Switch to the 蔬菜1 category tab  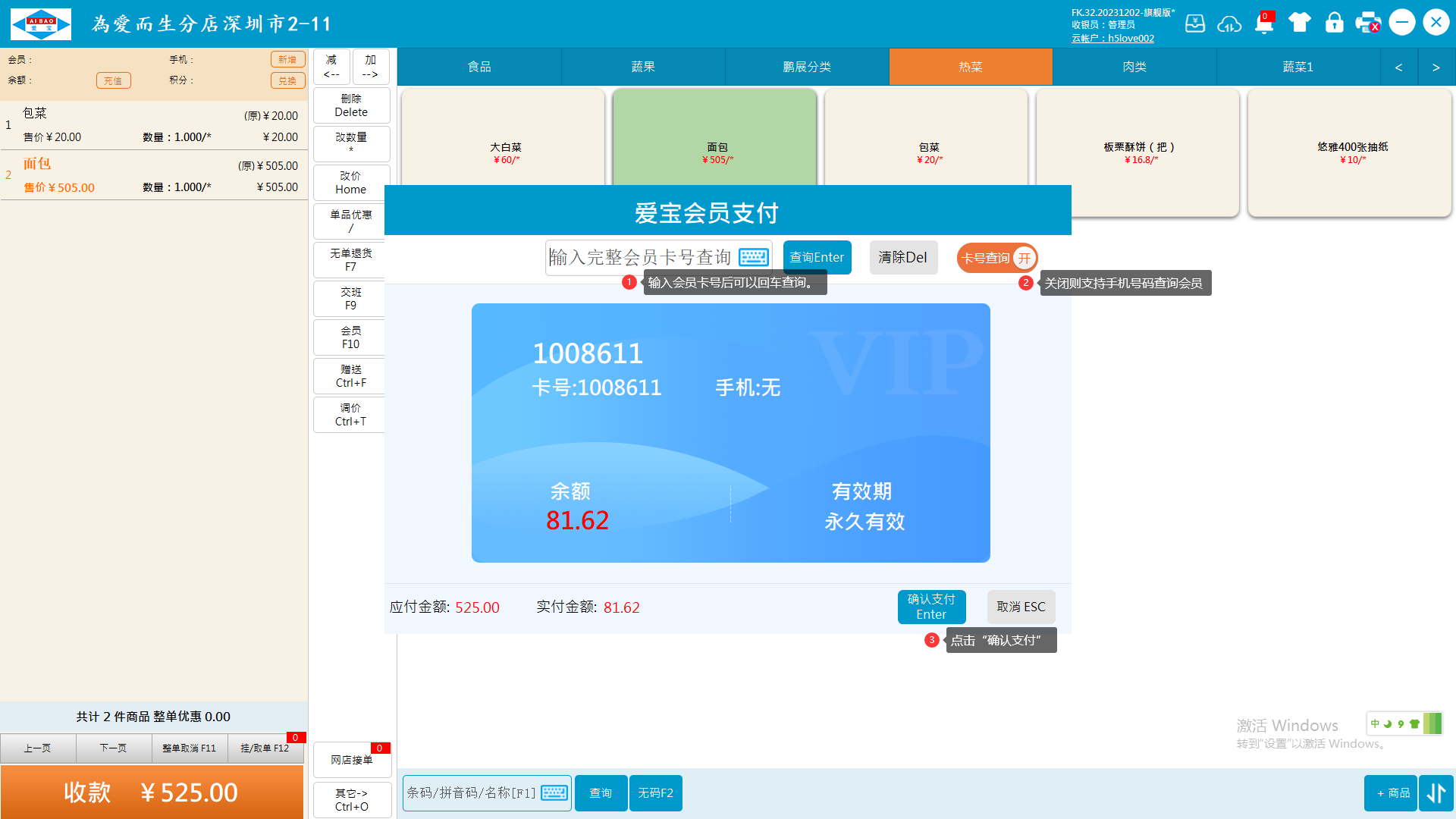coord(1298,67)
